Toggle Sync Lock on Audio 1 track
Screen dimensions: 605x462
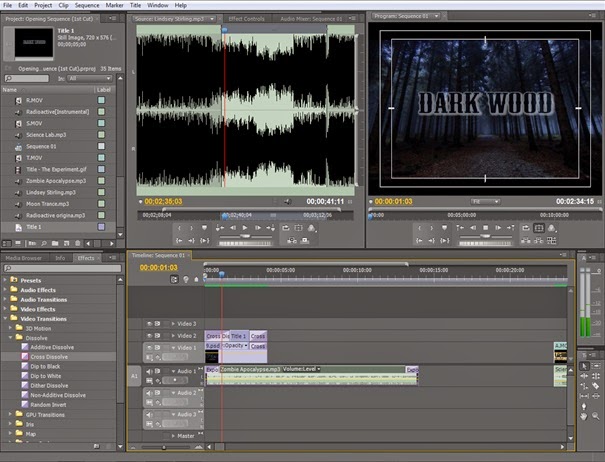click(157, 371)
